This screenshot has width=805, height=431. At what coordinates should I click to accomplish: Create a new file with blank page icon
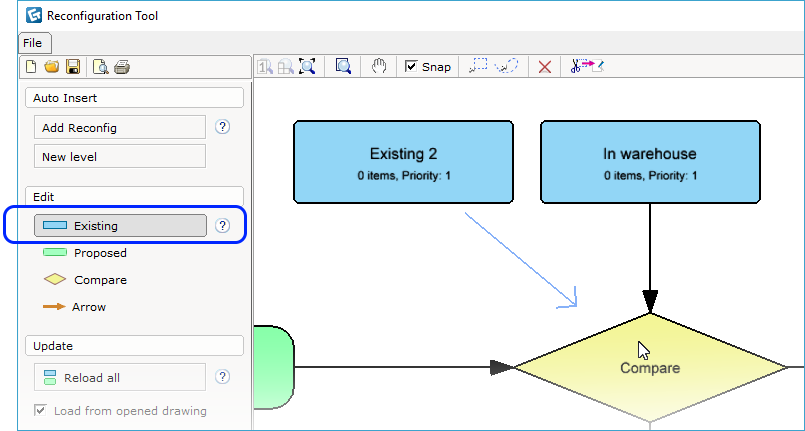point(31,67)
